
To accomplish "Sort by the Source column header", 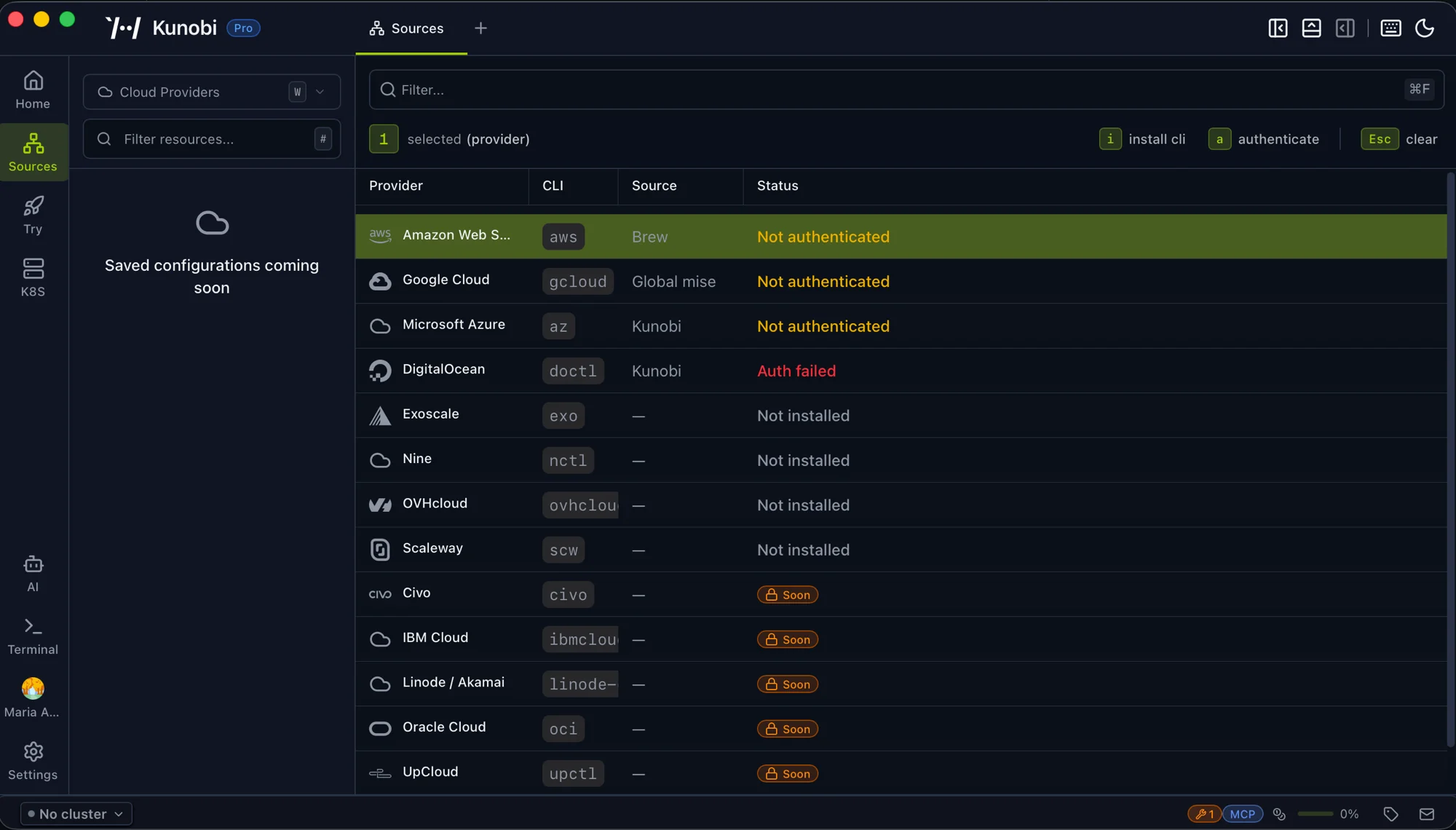I will (654, 186).
